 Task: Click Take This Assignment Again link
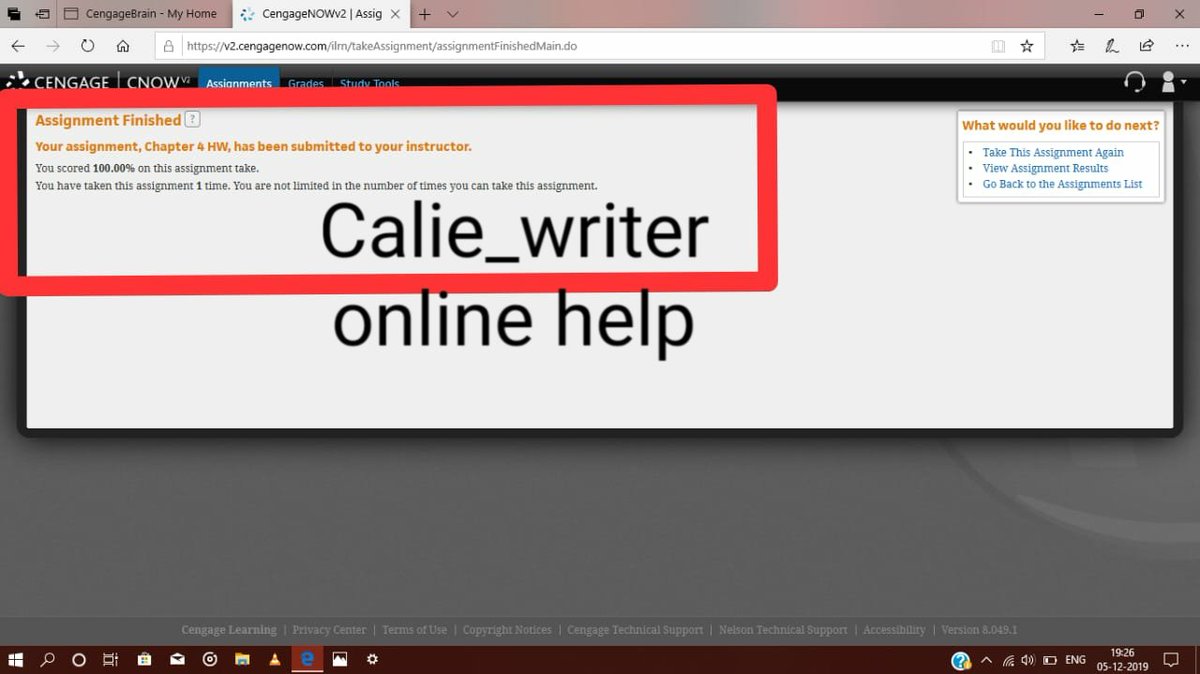[1053, 153]
